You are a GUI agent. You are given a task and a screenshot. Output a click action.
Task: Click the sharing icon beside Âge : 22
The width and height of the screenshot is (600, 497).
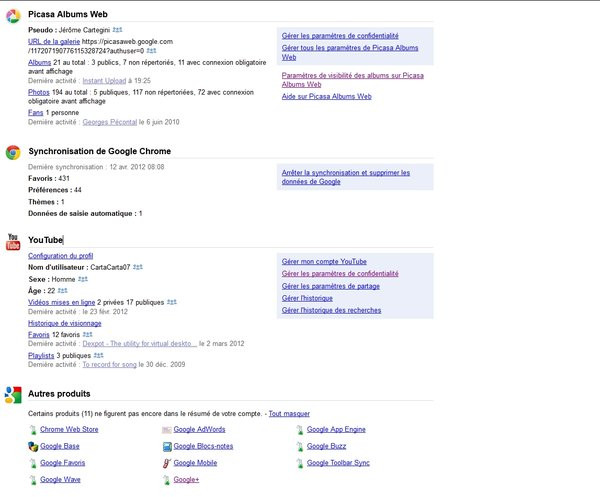62,290
